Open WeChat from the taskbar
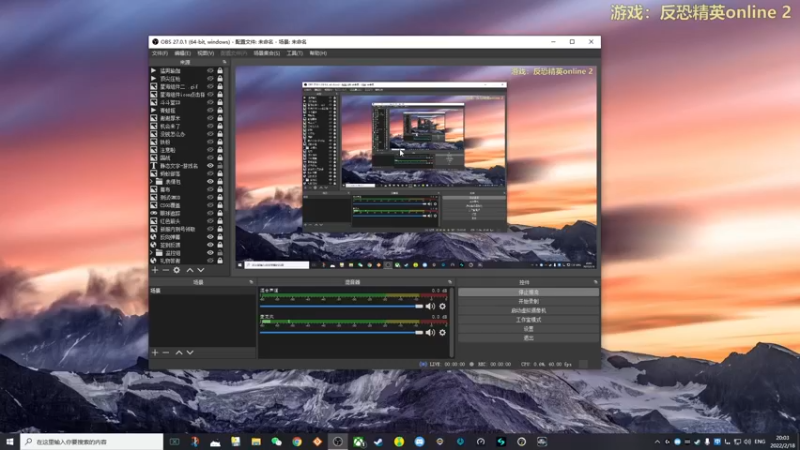The height and width of the screenshot is (450, 800). pos(276,442)
